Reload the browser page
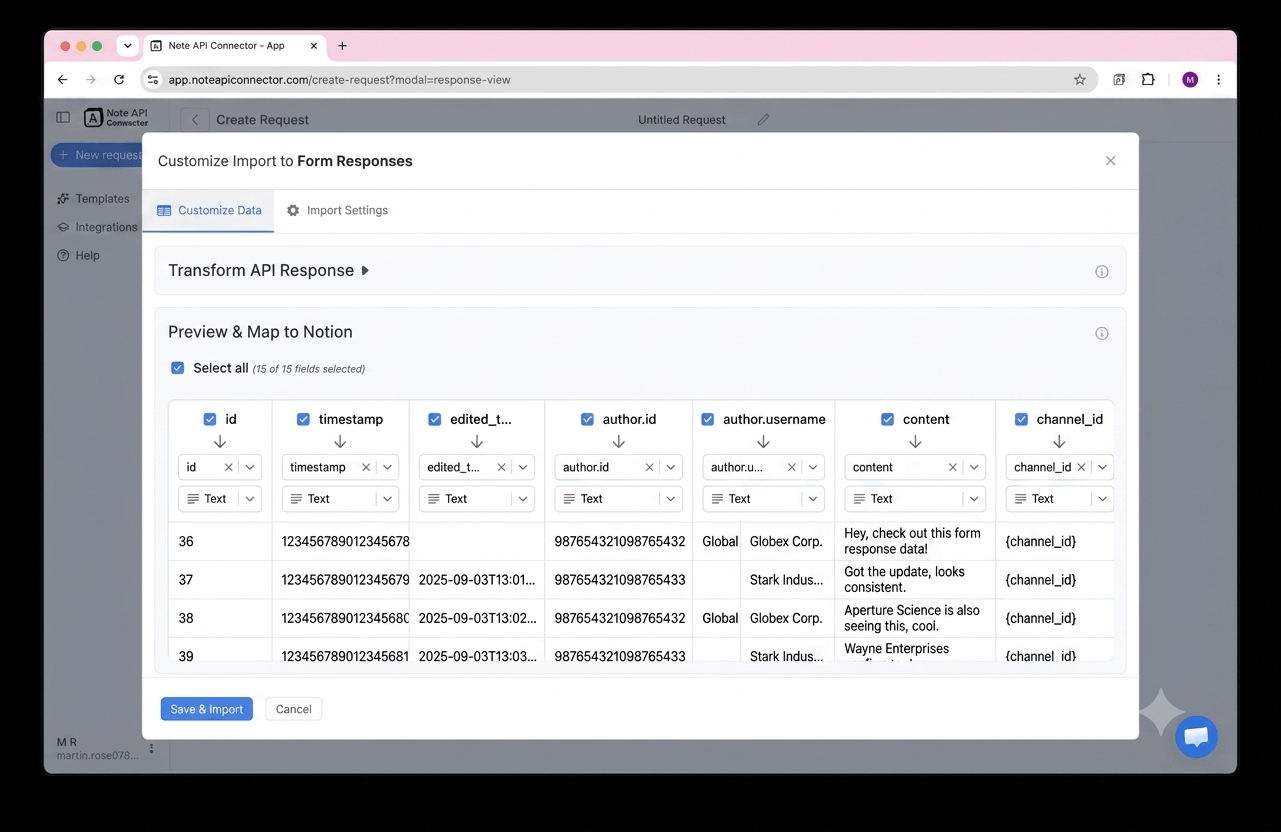The width and height of the screenshot is (1281, 832). click(119, 80)
